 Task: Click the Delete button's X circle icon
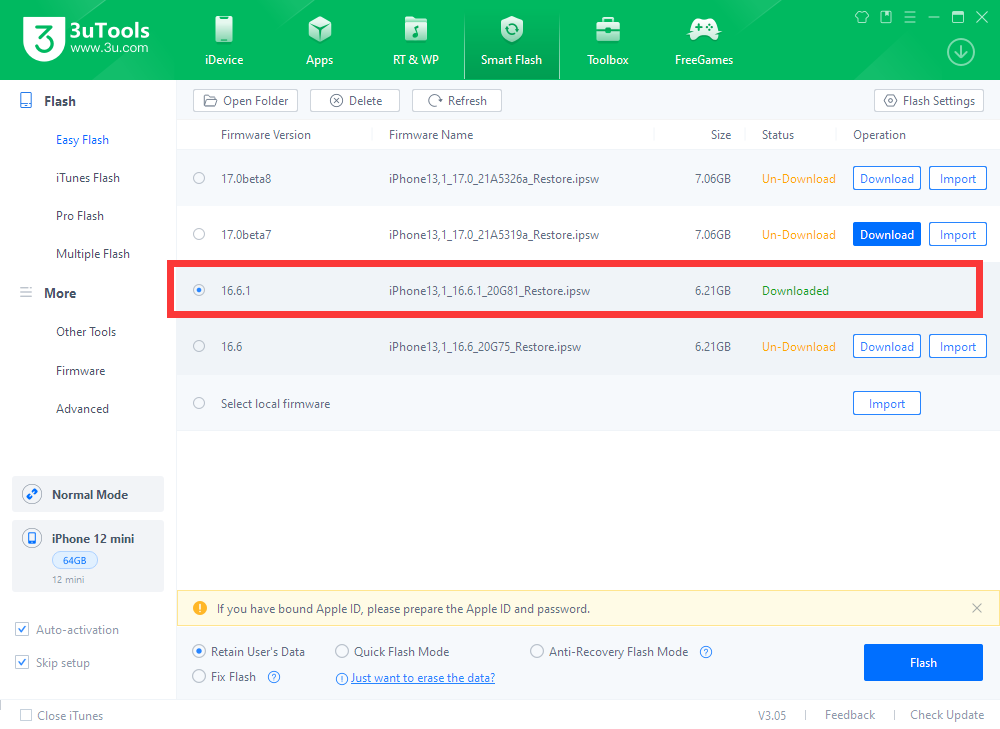click(336, 101)
